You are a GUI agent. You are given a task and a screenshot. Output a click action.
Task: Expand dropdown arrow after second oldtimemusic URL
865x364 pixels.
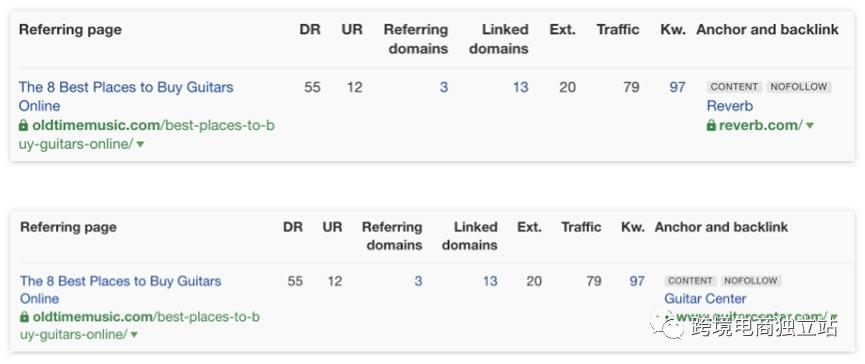pyautogui.click(x=134, y=335)
